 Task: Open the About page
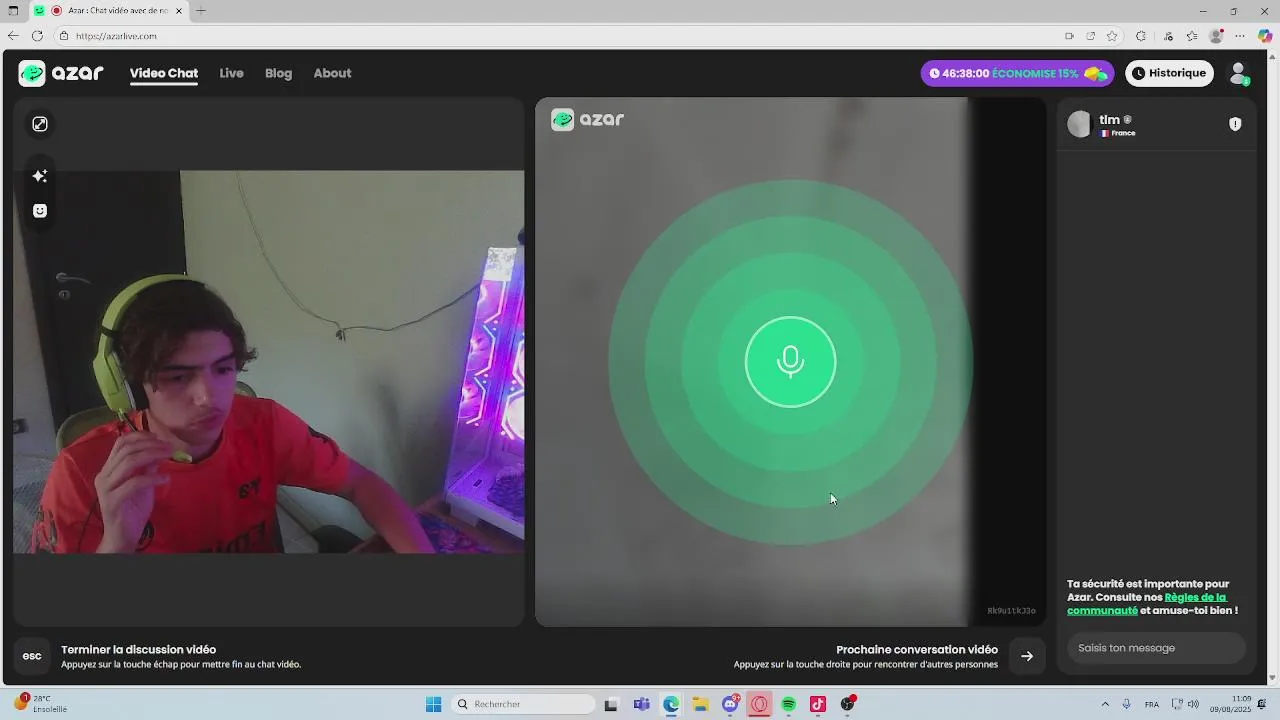[x=332, y=73]
